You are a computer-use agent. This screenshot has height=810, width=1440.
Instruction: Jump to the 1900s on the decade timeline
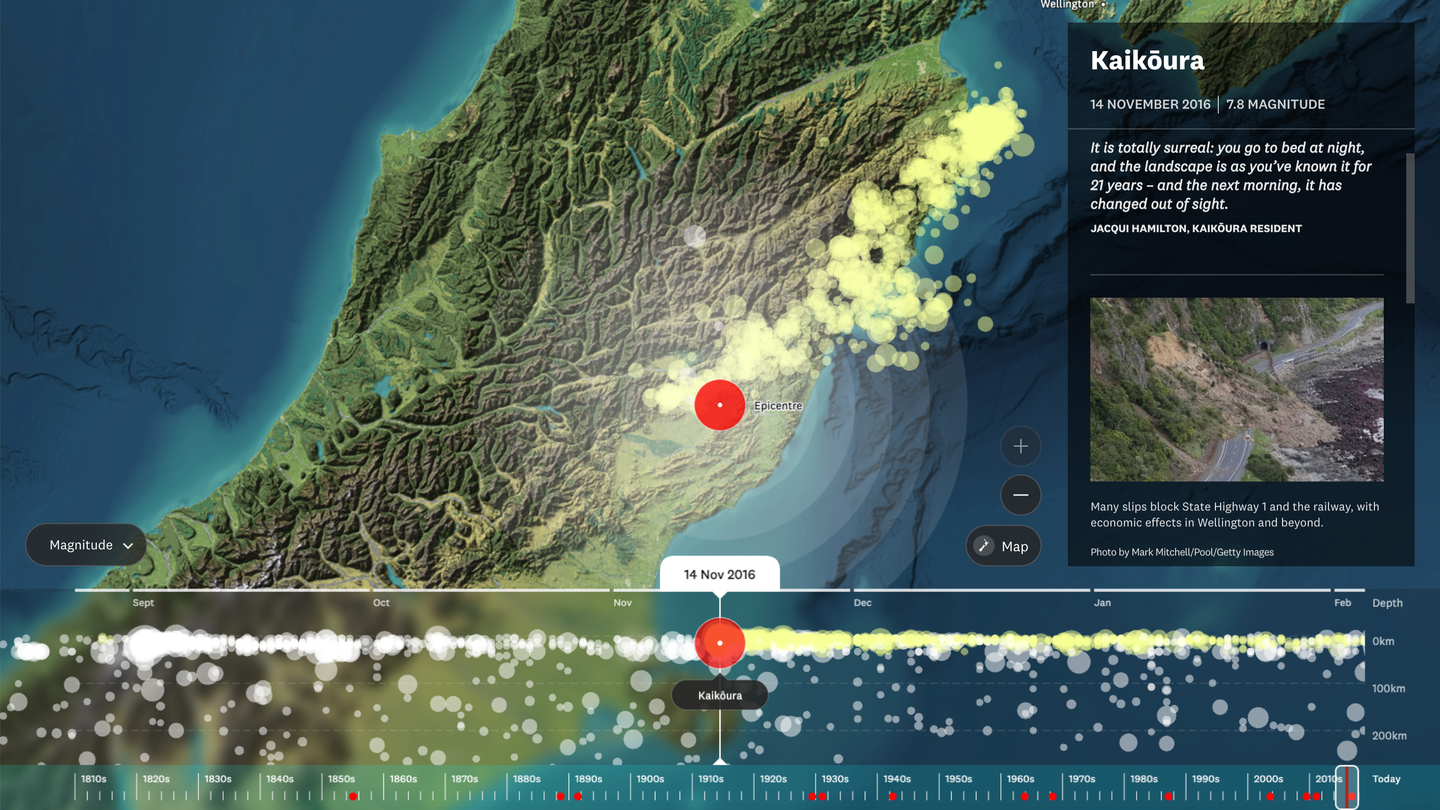[x=650, y=779]
